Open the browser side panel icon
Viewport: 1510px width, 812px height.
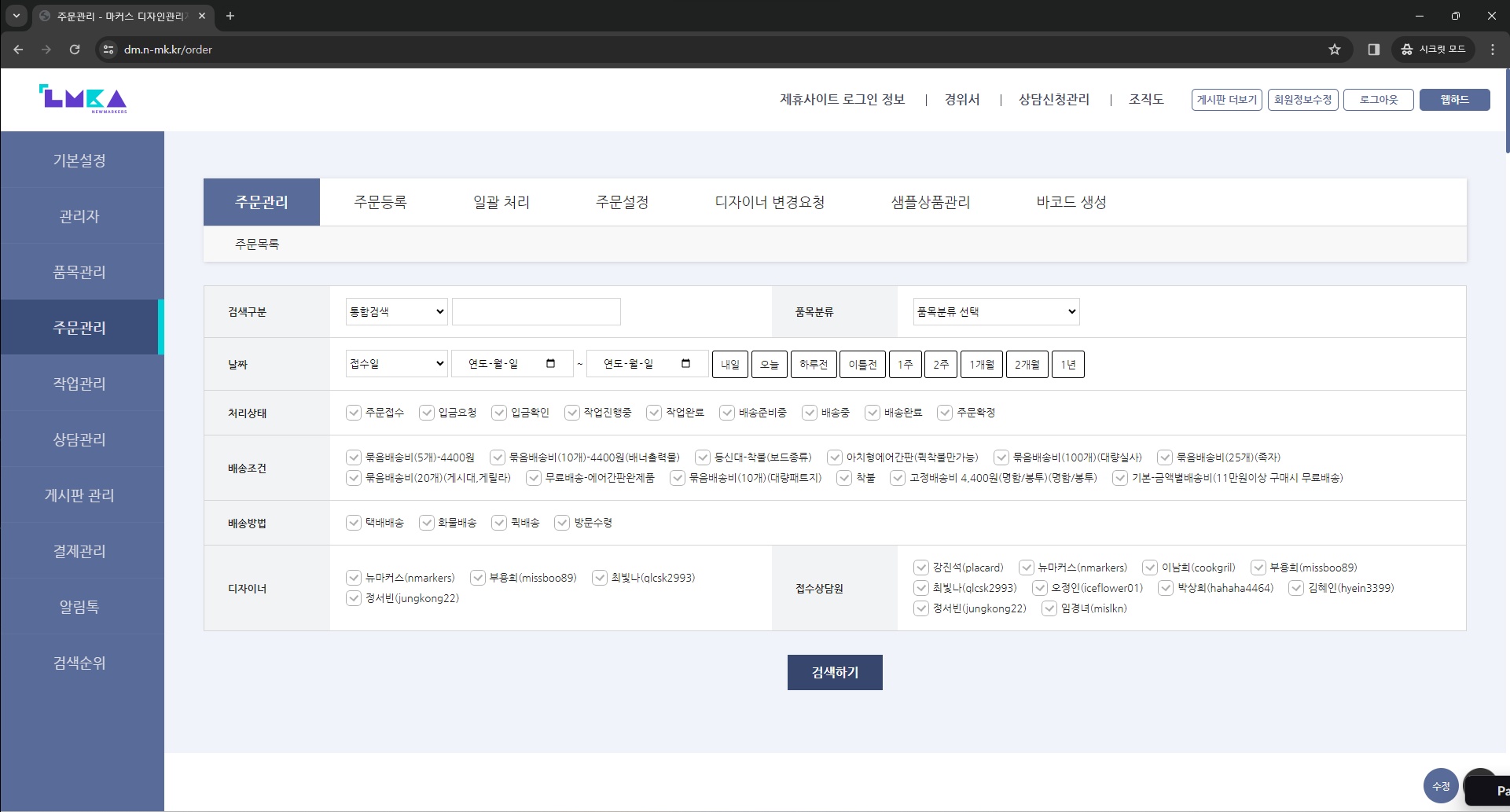pyautogui.click(x=1374, y=50)
